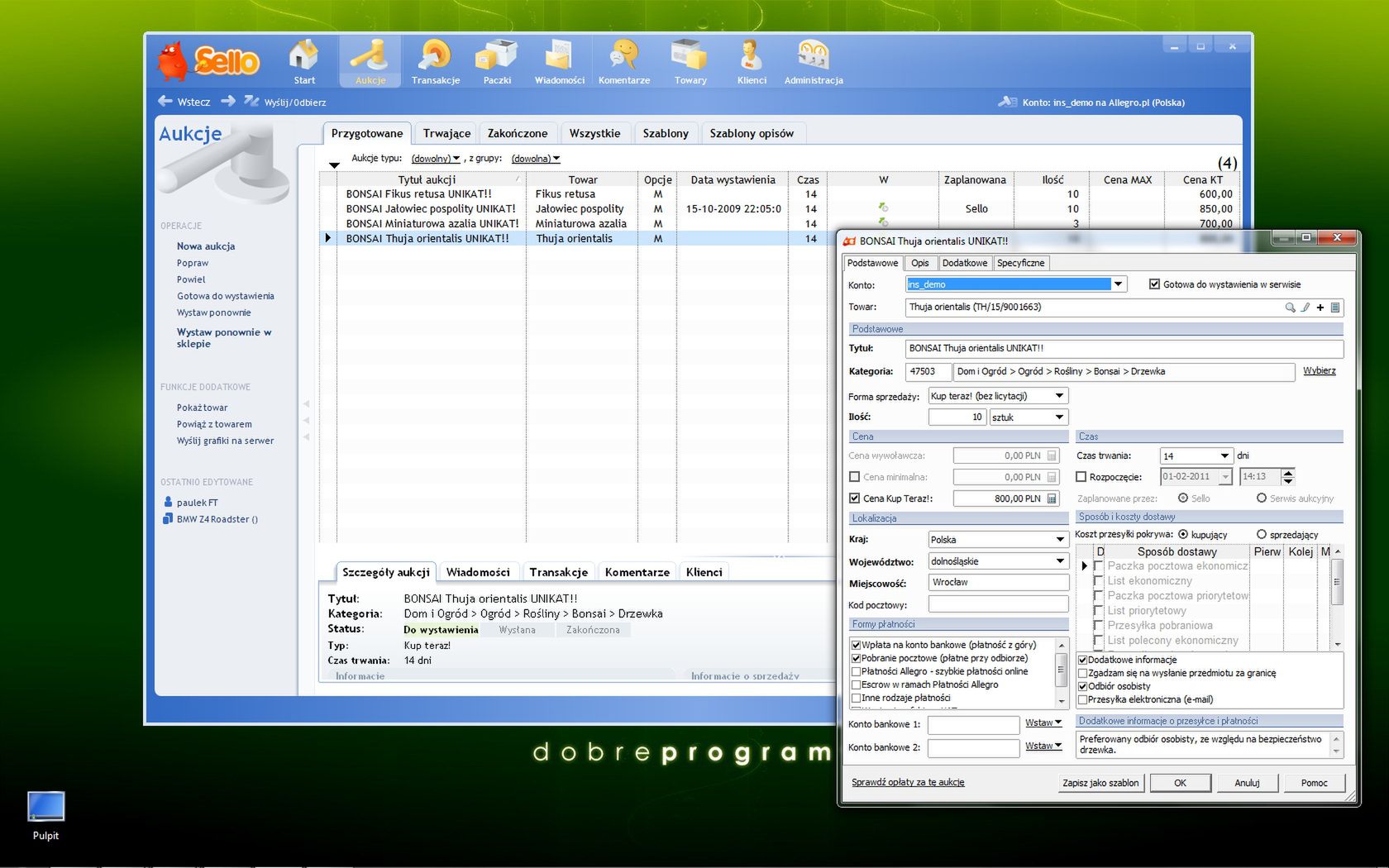Click the forward navigation arrow next to Wstecz
This screenshot has width=1389, height=868.
click(x=228, y=101)
